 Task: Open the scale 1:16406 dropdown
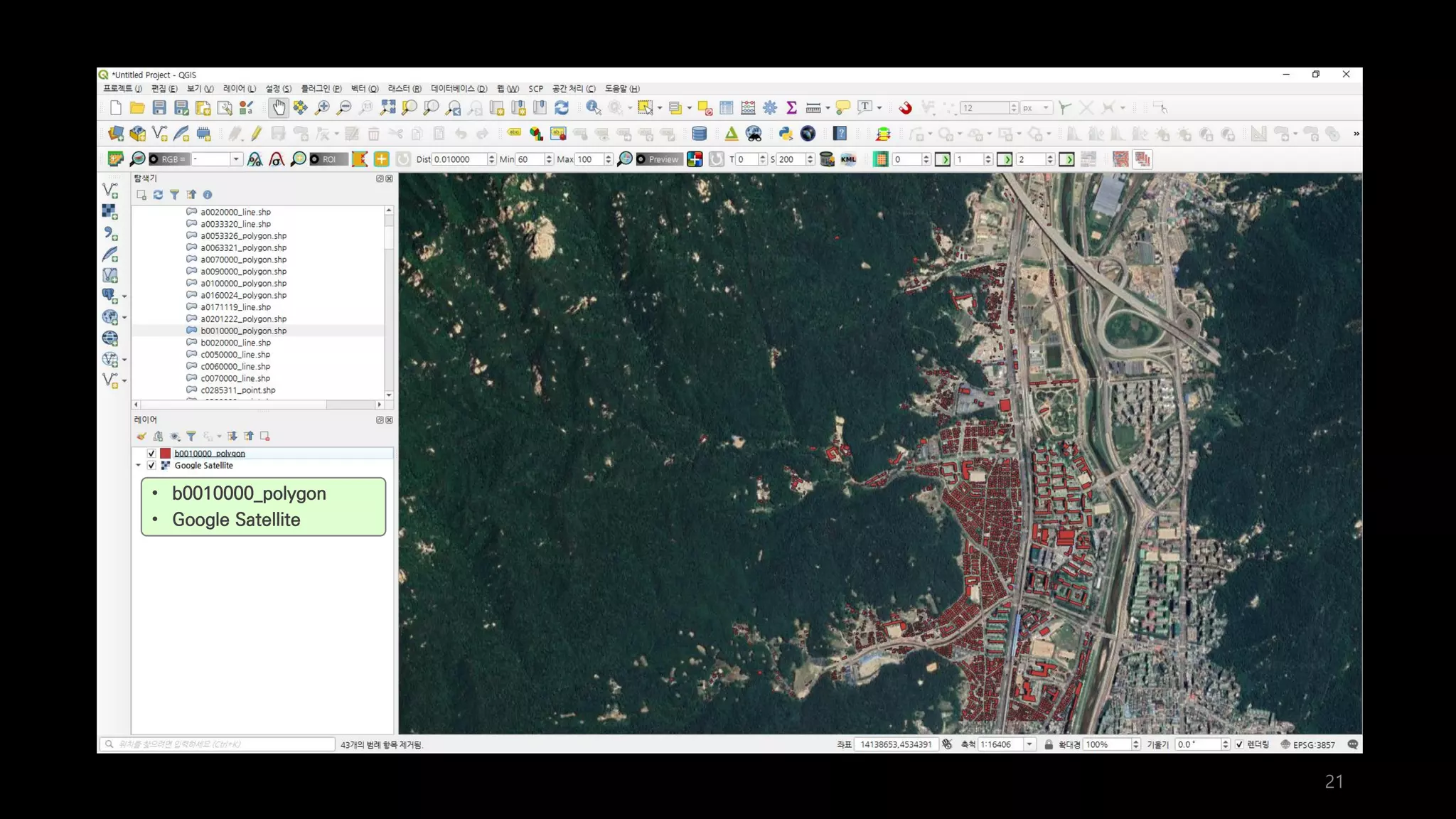coord(1029,744)
